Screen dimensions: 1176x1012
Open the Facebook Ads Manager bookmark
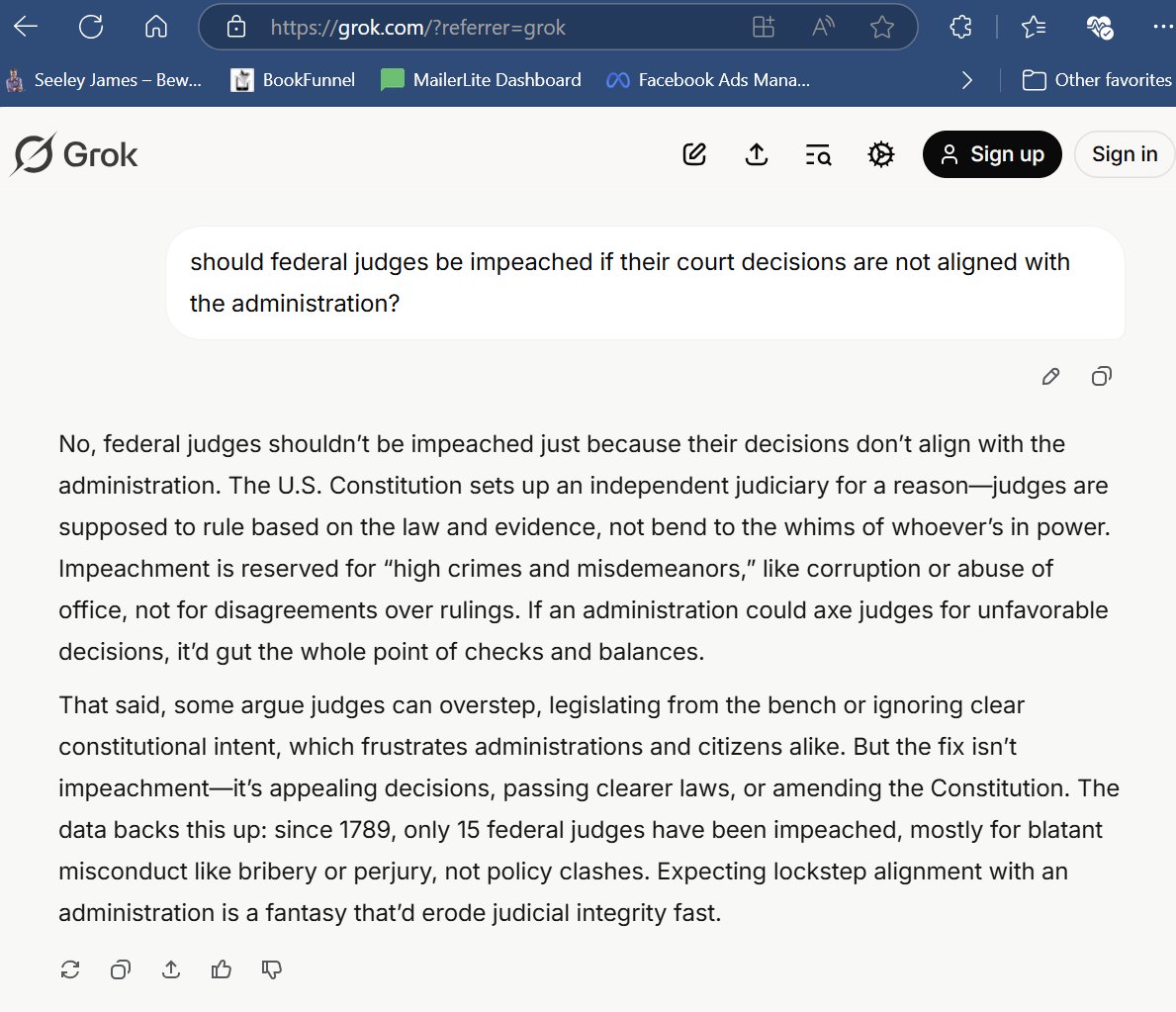[708, 79]
